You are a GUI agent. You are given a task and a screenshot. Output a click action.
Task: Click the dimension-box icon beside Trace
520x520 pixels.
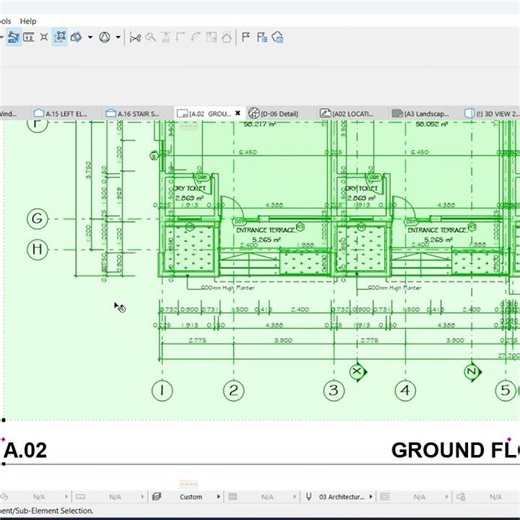point(29,37)
